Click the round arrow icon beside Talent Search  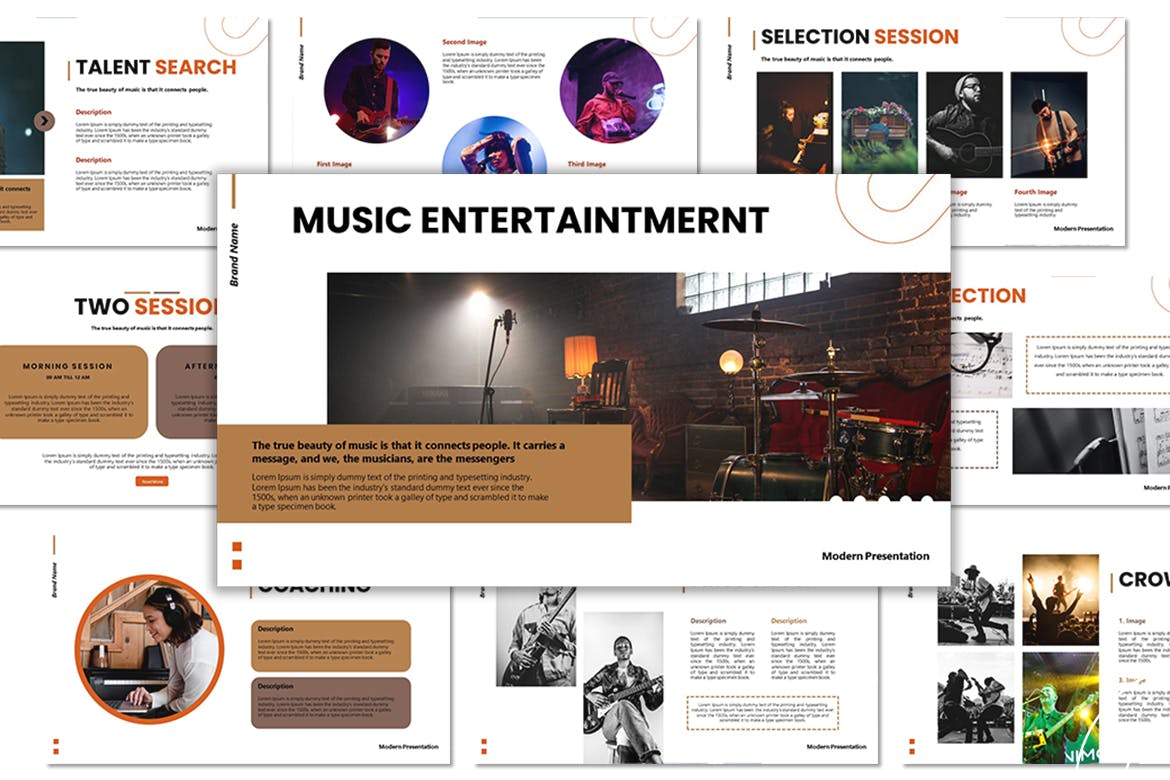tap(44, 121)
